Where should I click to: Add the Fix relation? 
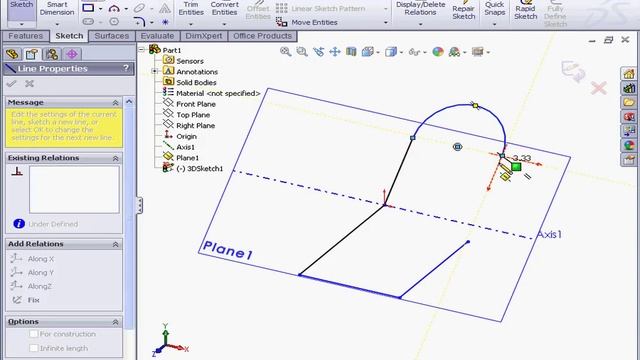(25, 300)
